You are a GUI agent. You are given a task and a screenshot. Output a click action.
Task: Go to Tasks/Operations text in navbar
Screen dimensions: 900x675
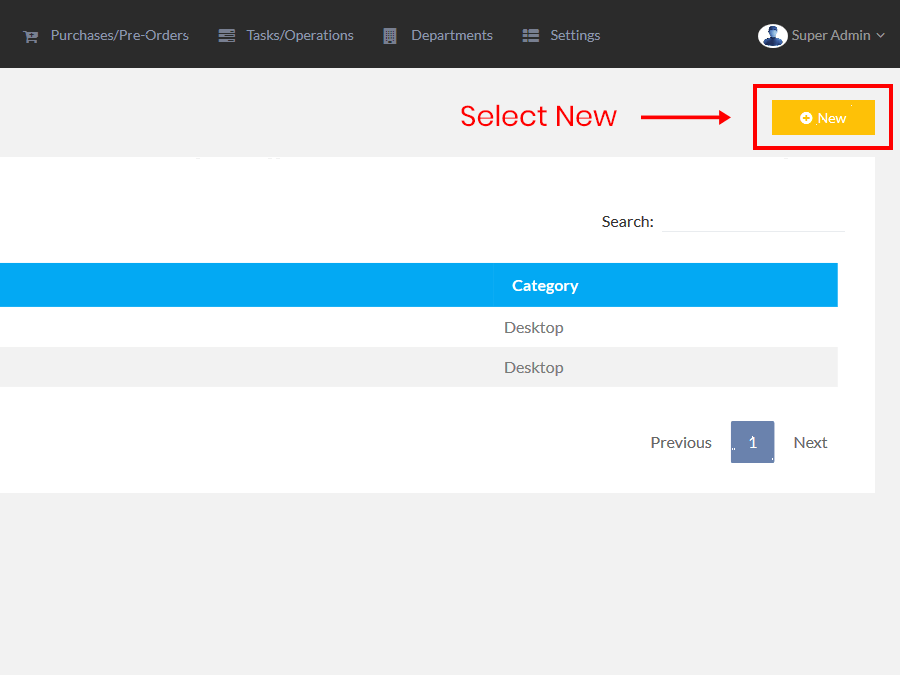click(x=300, y=35)
